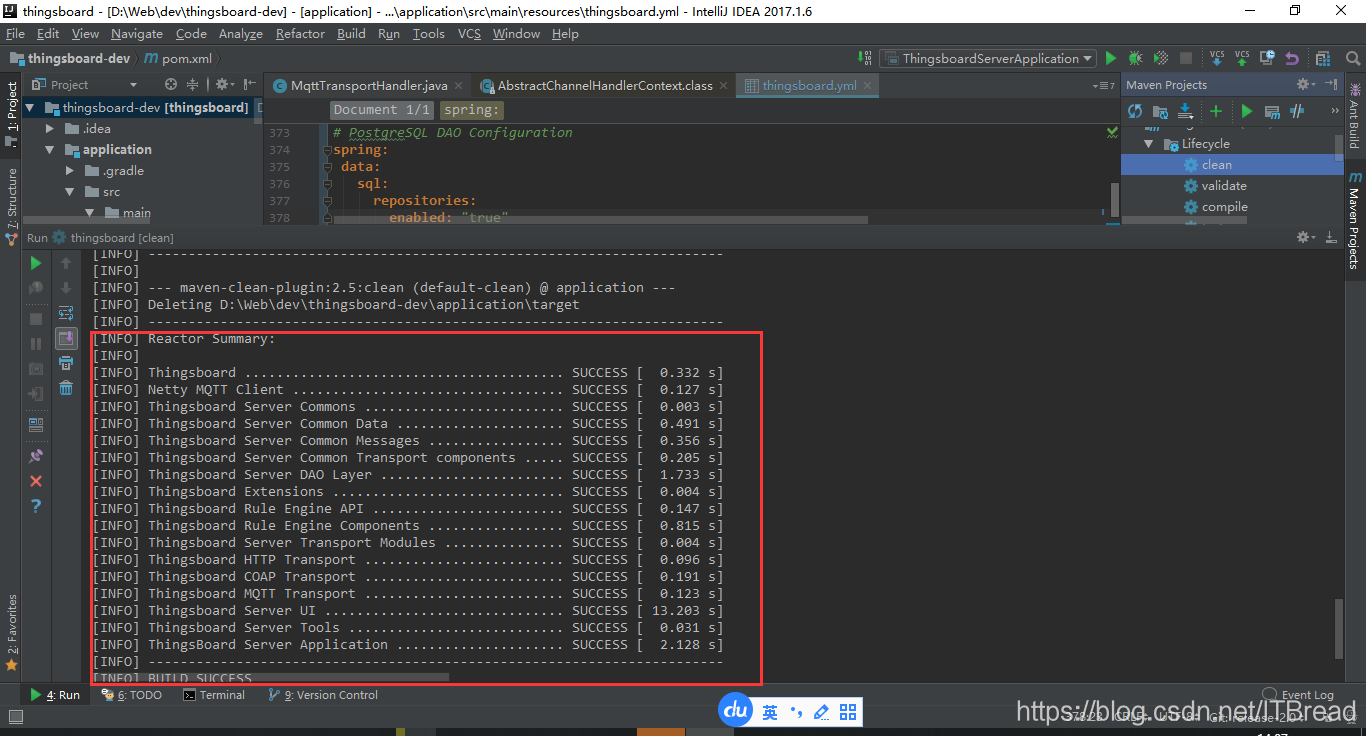The width and height of the screenshot is (1366, 736).
Task: Click pom.xml in navigation bar
Action: click(178, 59)
